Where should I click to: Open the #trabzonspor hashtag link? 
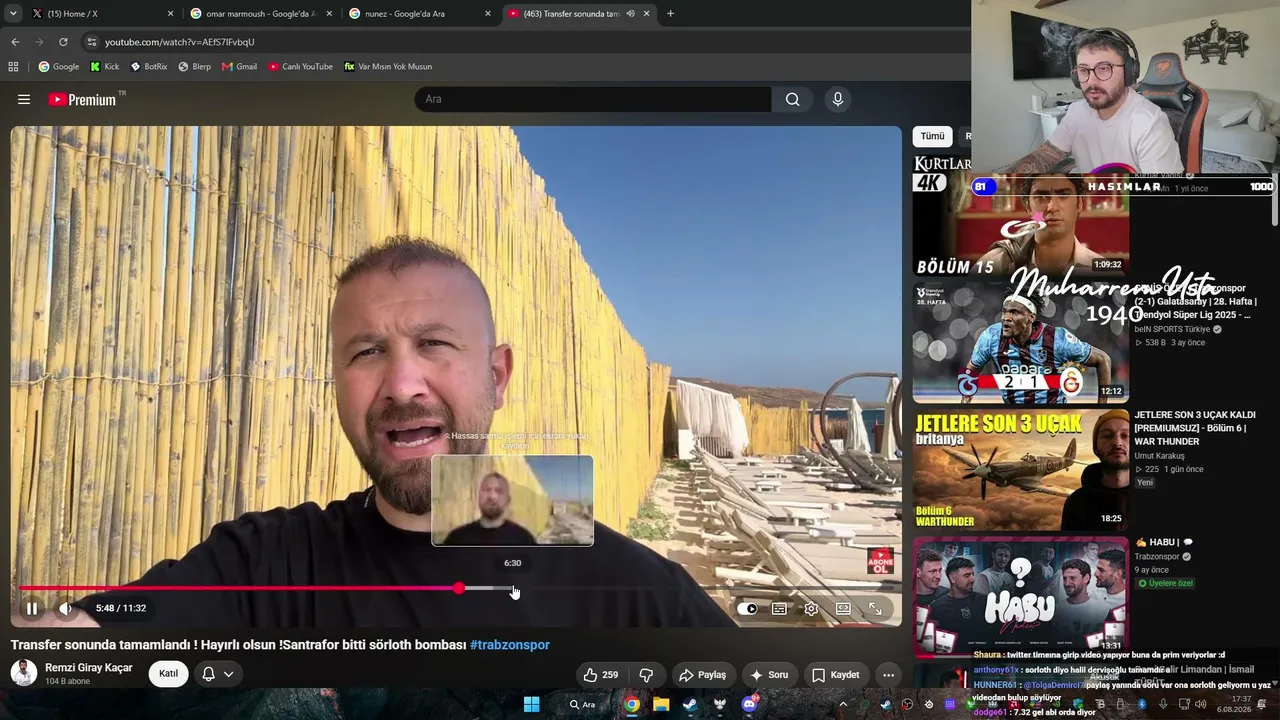[510, 645]
